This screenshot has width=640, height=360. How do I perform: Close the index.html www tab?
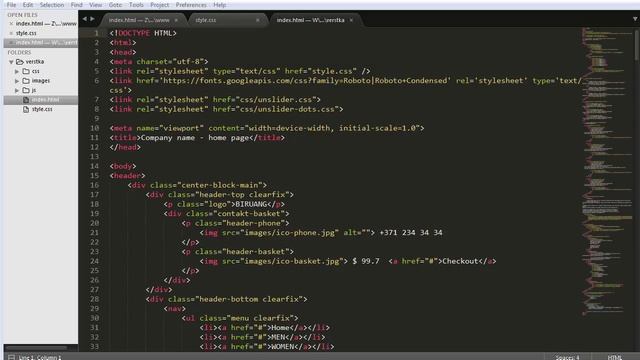click(x=176, y=20)
